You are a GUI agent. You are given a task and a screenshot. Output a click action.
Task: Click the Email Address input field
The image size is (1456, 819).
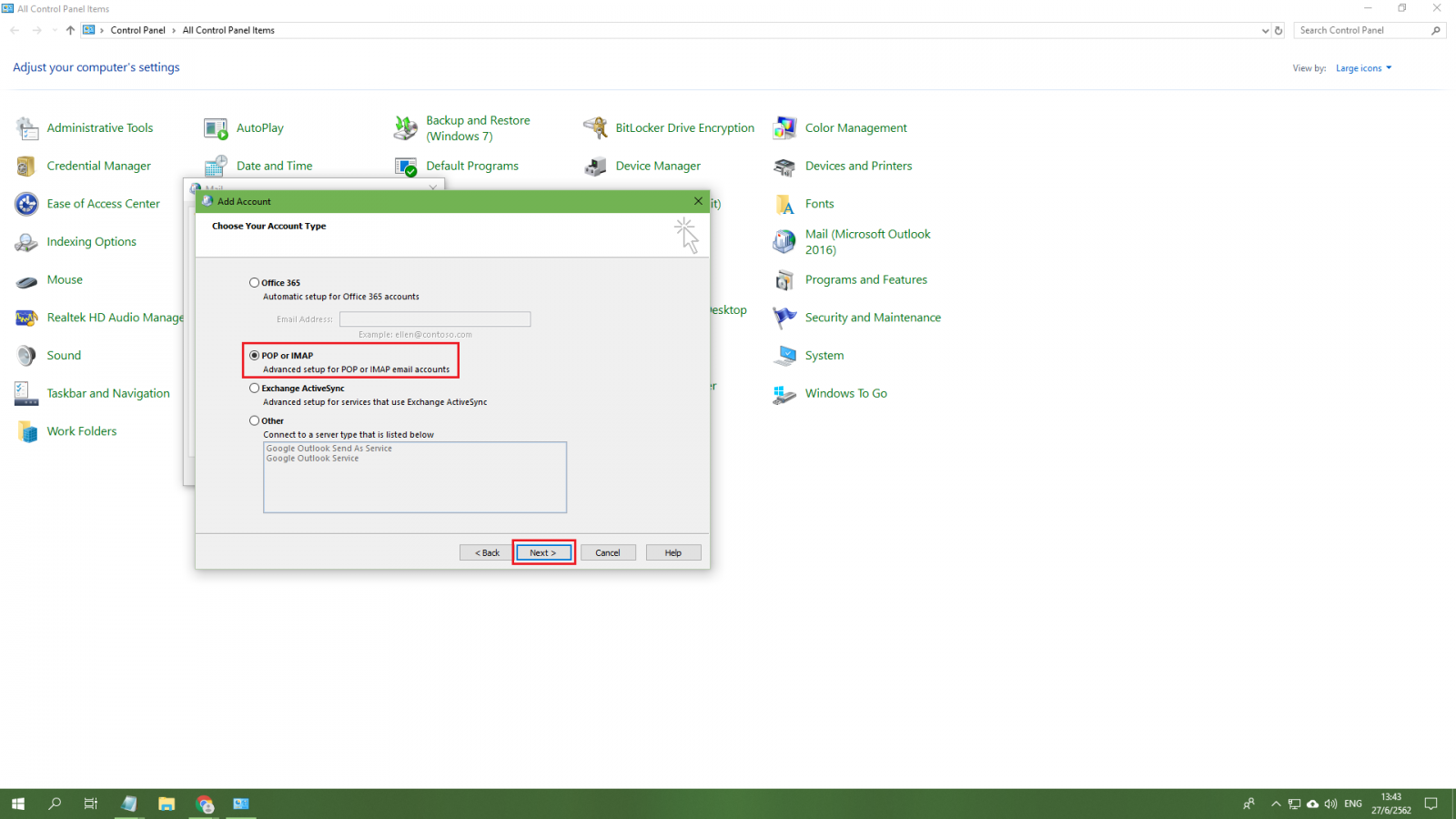coord(435,319)
